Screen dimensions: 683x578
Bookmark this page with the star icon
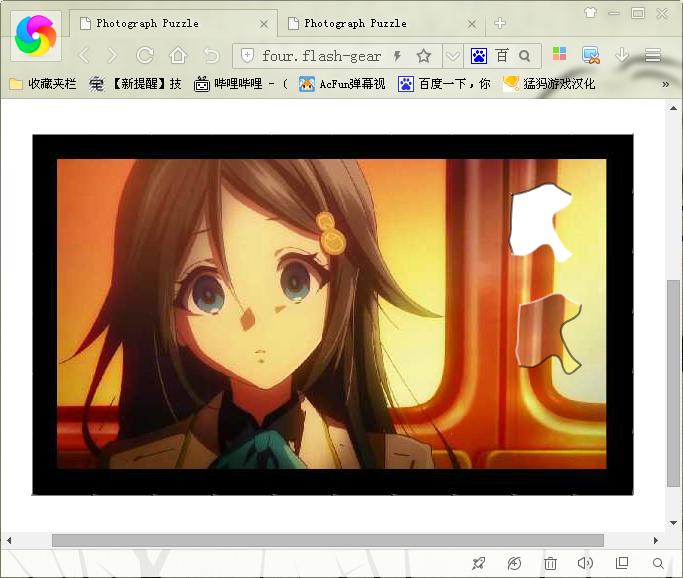(424, 56)
